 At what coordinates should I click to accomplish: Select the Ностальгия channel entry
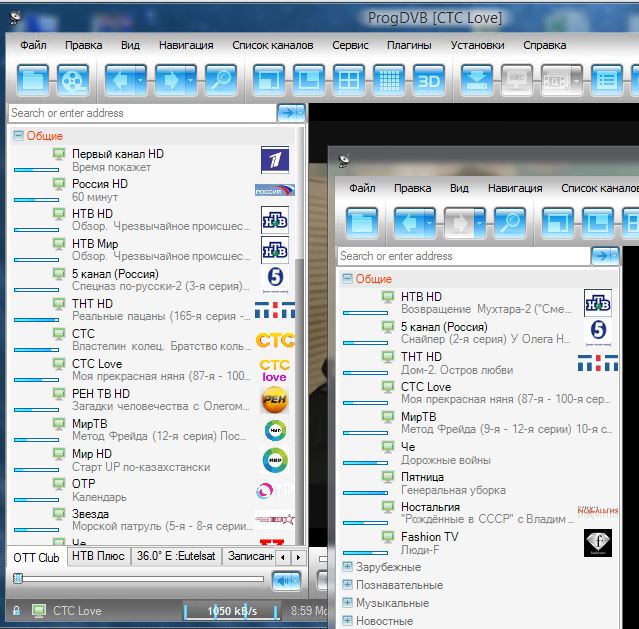[430, 507]
